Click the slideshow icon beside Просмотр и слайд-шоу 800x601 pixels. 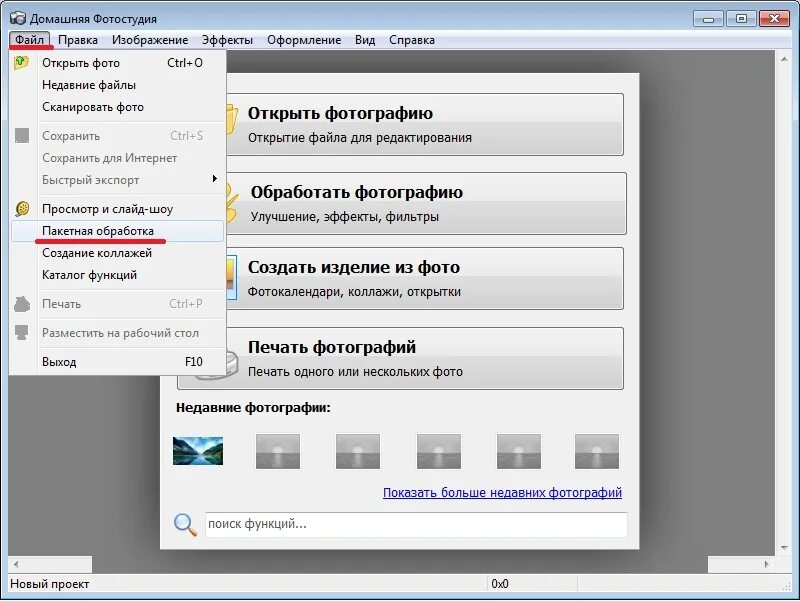(x=22, y=209)
